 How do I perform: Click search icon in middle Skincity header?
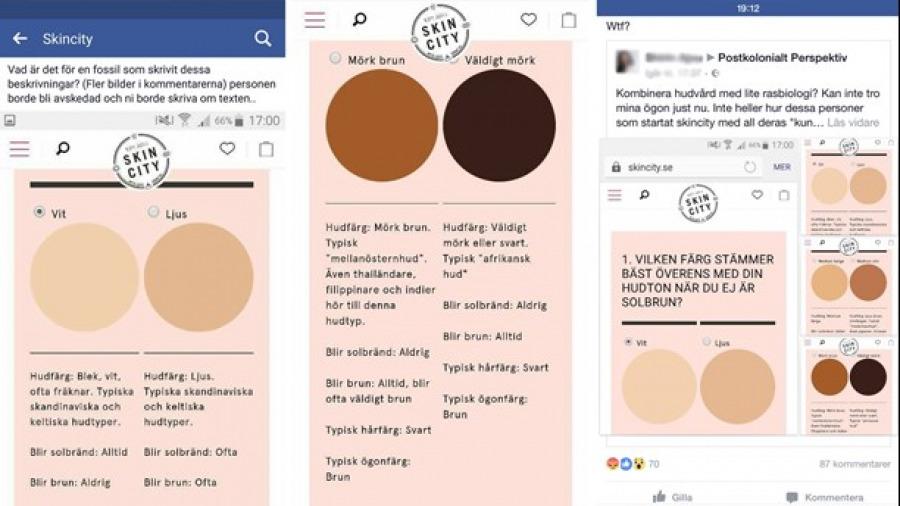(359, 20)
